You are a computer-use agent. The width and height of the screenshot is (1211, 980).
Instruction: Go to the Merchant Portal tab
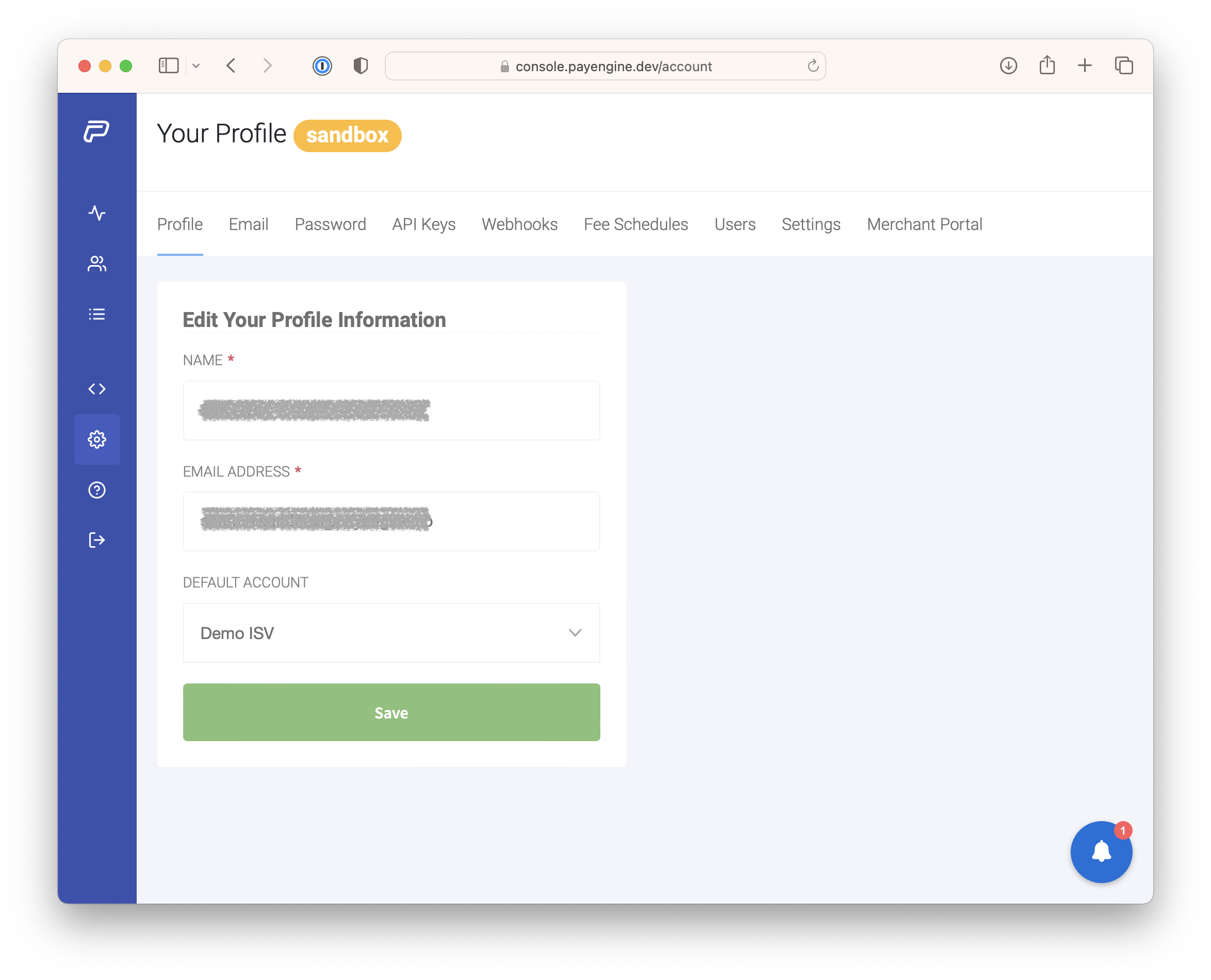click(x=924, y=224)
